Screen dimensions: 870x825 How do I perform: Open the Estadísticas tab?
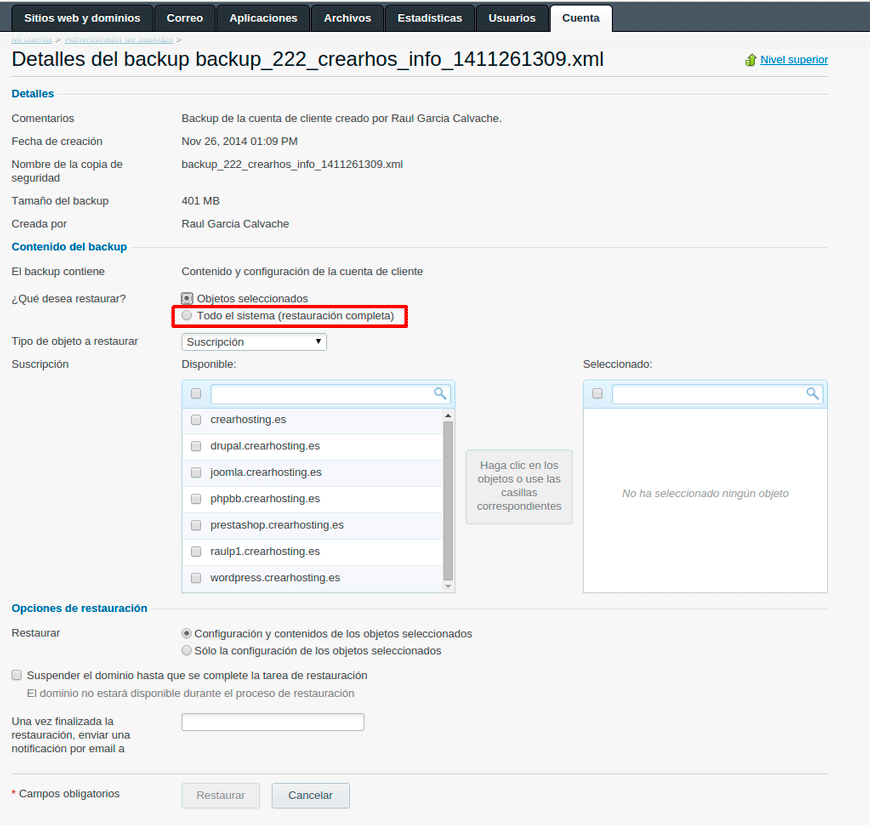[429, 18]
